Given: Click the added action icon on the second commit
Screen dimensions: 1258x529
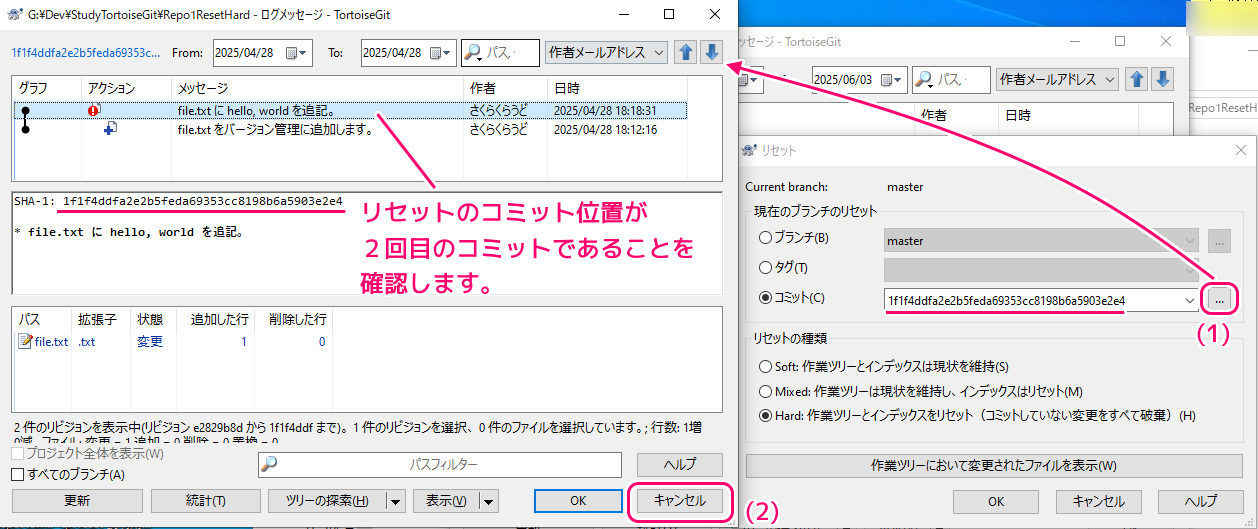Looking at the screenshot, I should (x=110, y=129).
